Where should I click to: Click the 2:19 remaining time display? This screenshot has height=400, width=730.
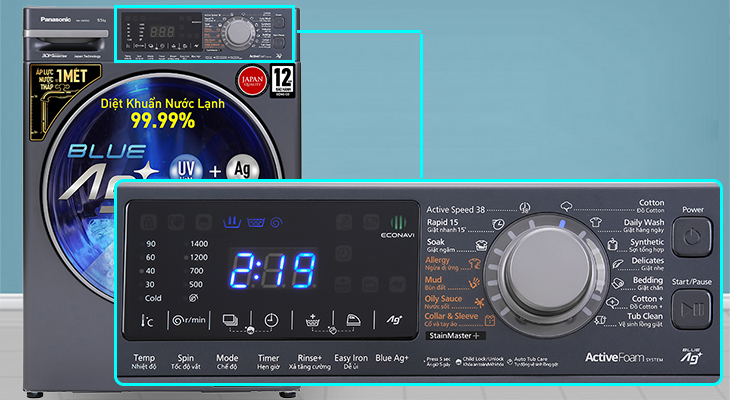click(273, 270)
